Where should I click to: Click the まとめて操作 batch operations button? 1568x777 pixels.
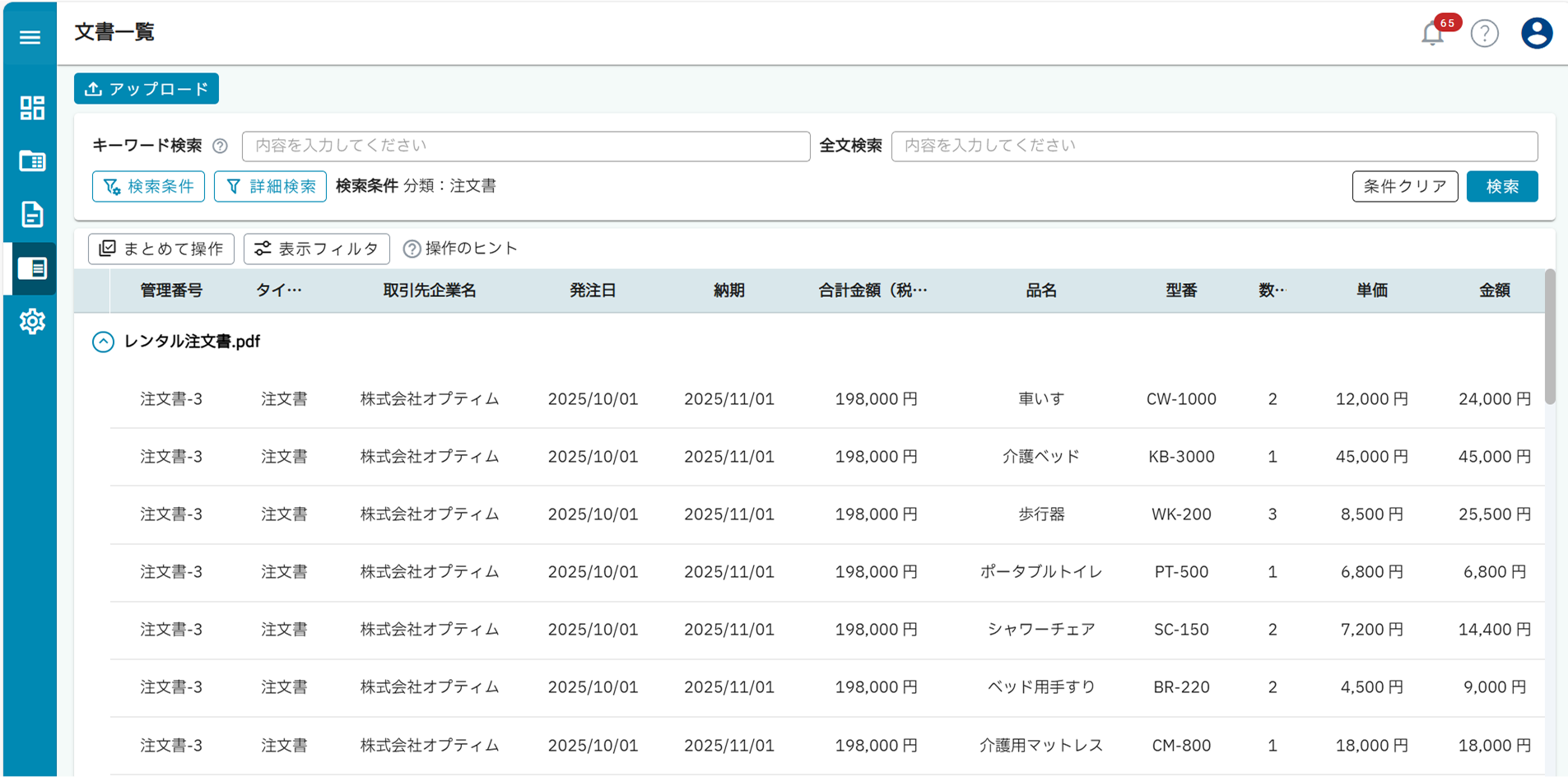(x=161, y=248)
